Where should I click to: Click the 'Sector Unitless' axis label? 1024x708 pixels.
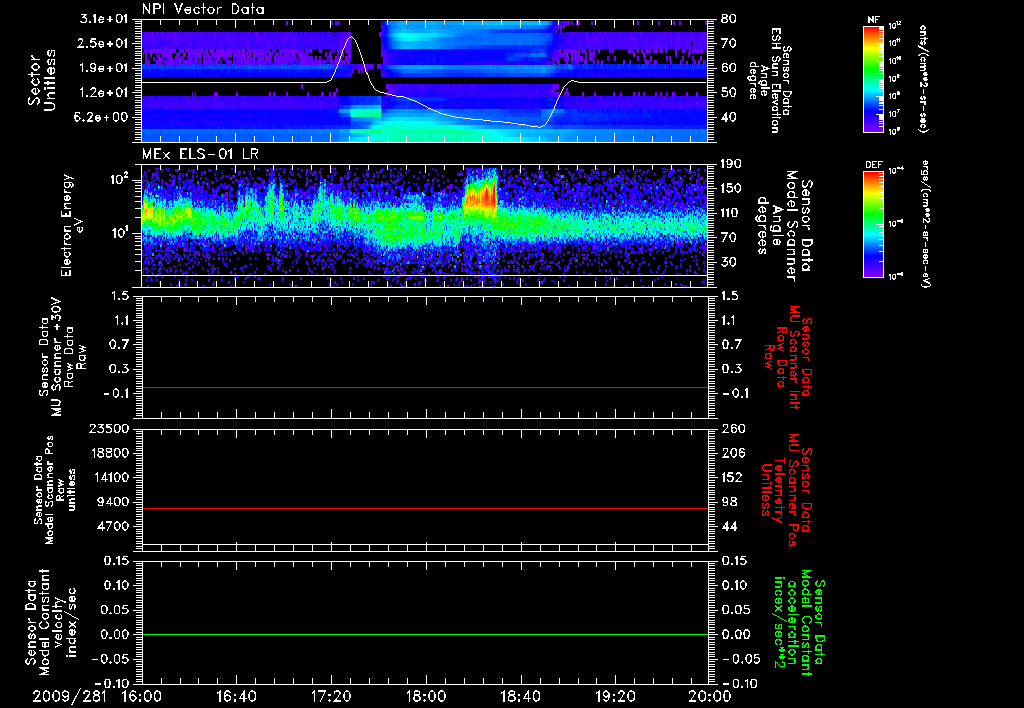click(42, 80)
